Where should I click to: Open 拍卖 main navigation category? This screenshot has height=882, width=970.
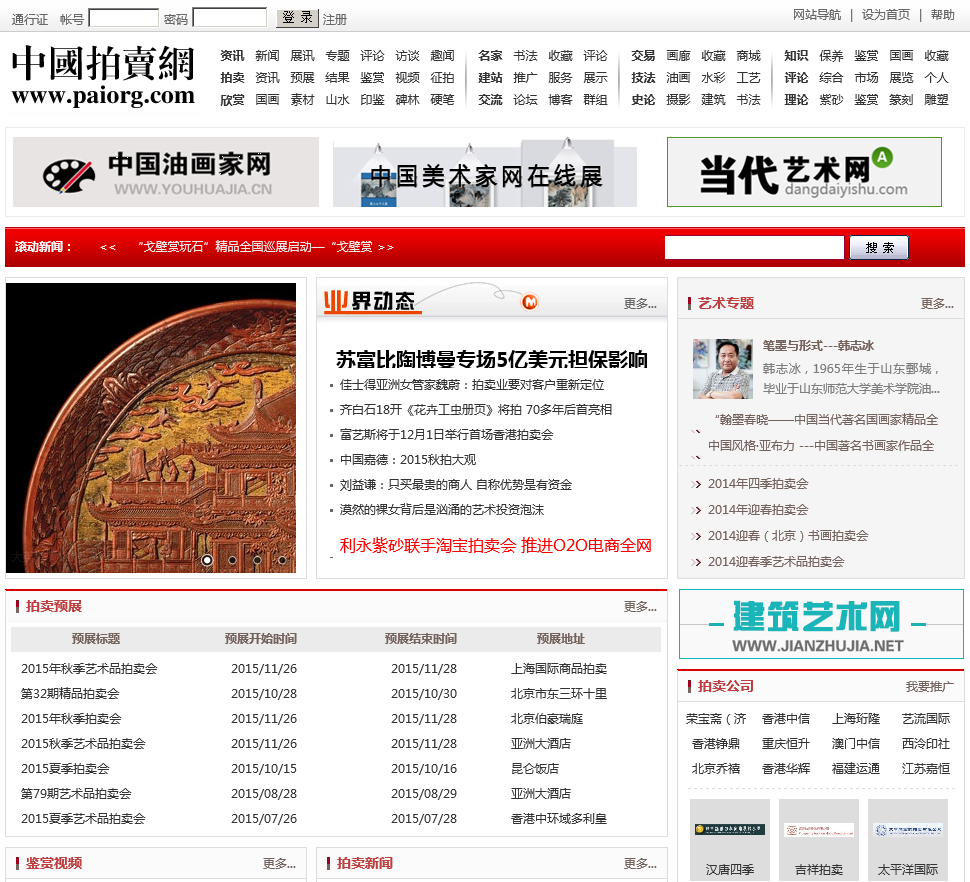click(x=232, y=77)
